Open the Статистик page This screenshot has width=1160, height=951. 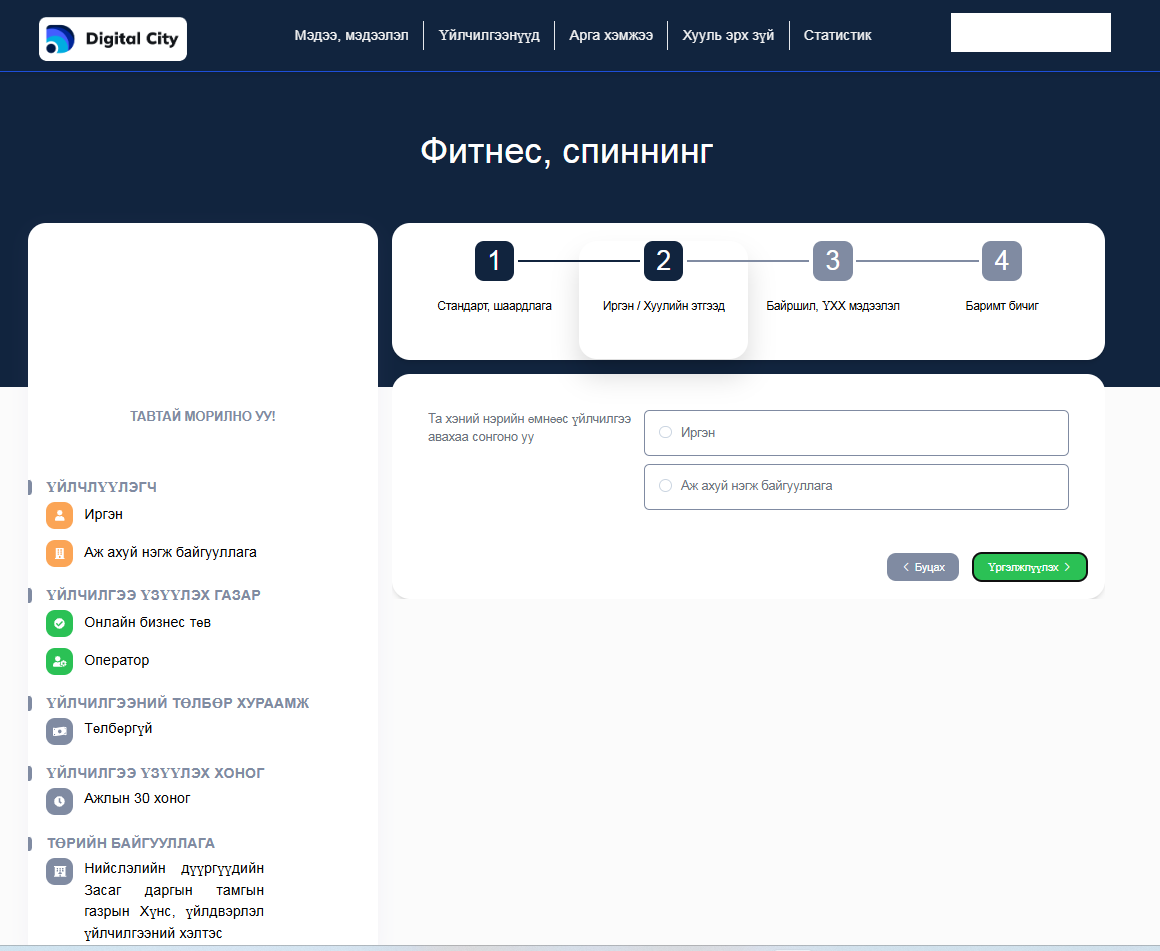pos(837,35)
